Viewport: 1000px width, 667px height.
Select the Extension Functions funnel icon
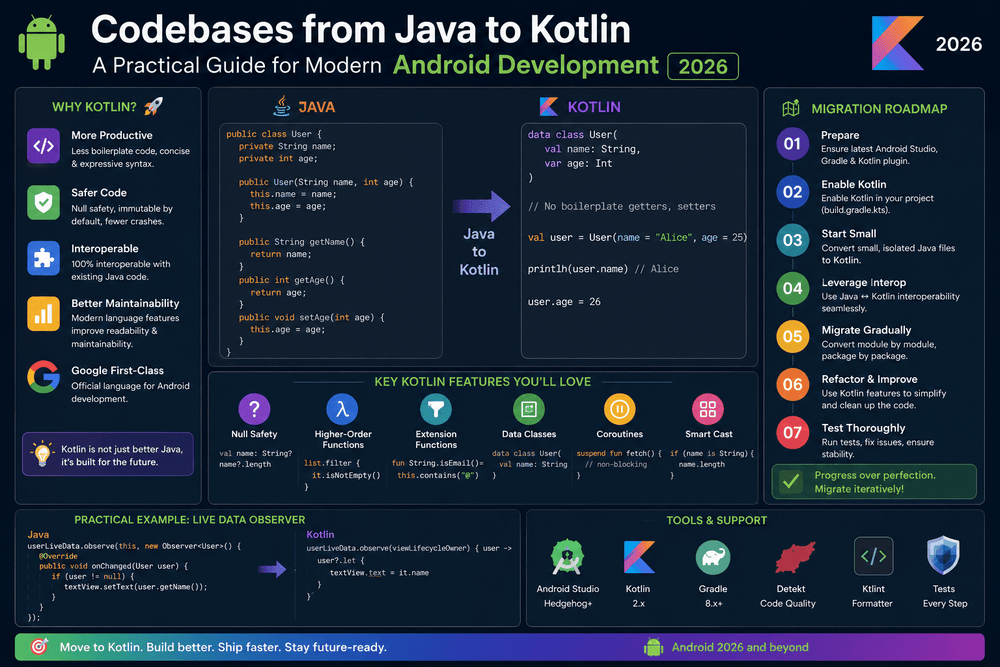(436, 409)
